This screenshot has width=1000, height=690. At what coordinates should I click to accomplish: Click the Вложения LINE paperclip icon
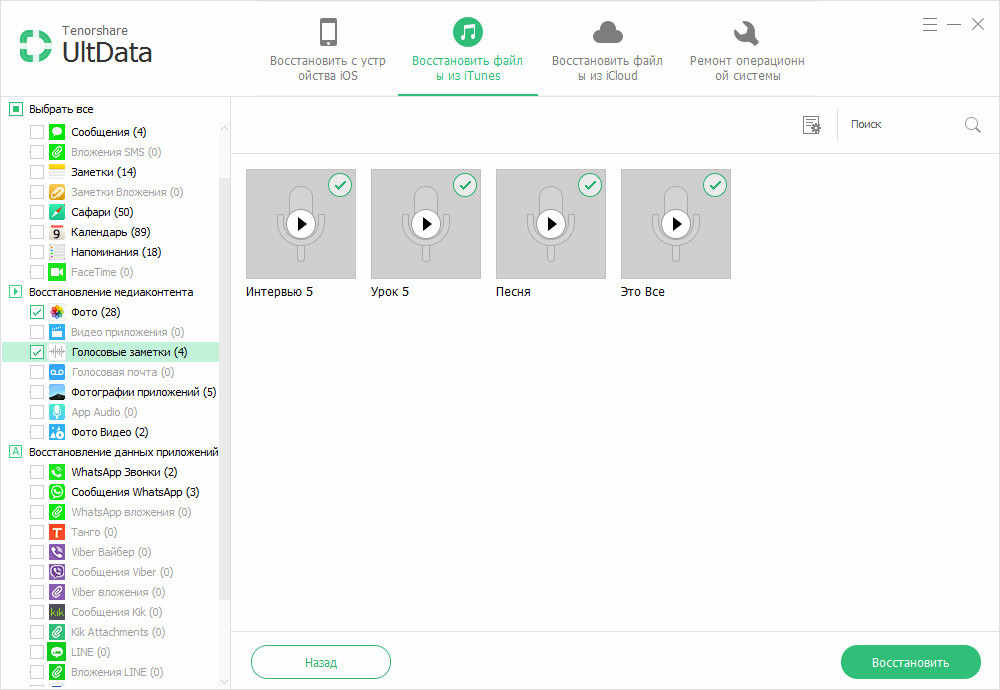pyautogui.click(x=57, y=672)
